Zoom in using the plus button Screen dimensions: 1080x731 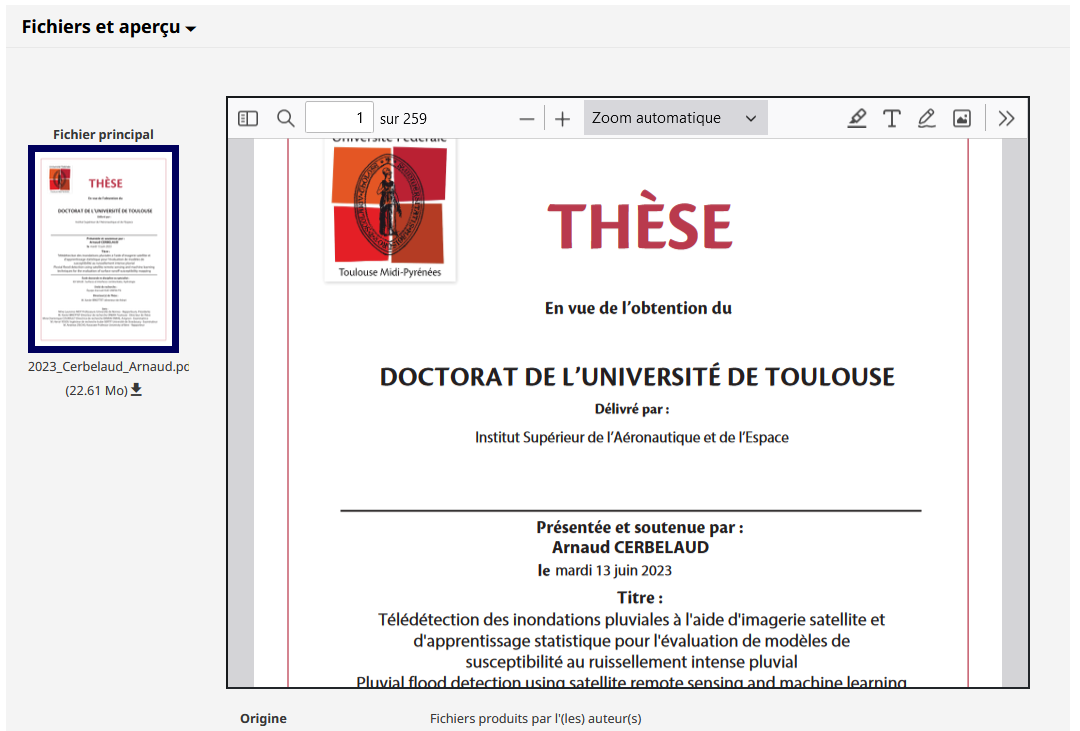coord(562,119)
